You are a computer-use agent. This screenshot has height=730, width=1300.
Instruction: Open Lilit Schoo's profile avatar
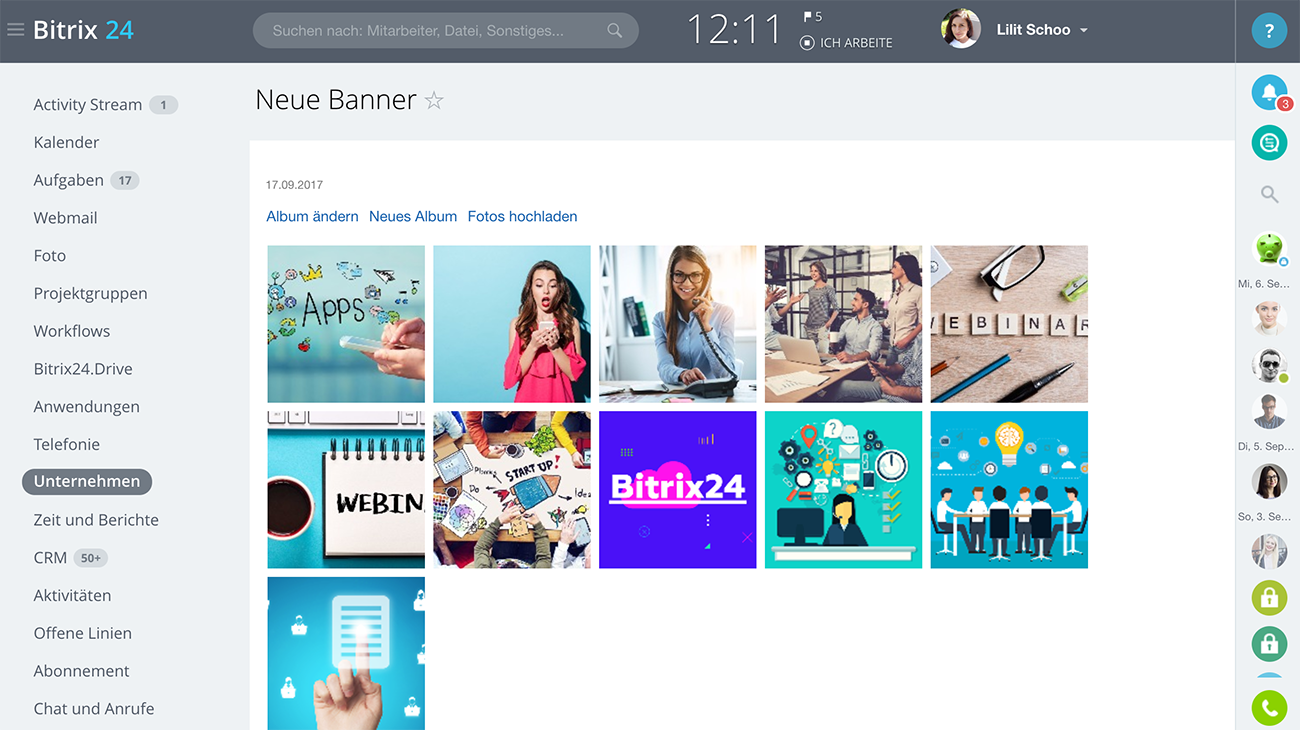tap(960, 30)
